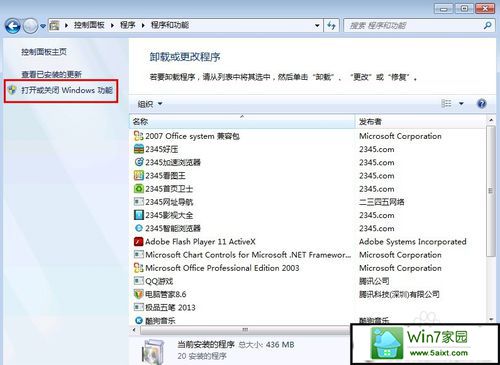Click the Adobe Flash Player red icon

point(138,241)
